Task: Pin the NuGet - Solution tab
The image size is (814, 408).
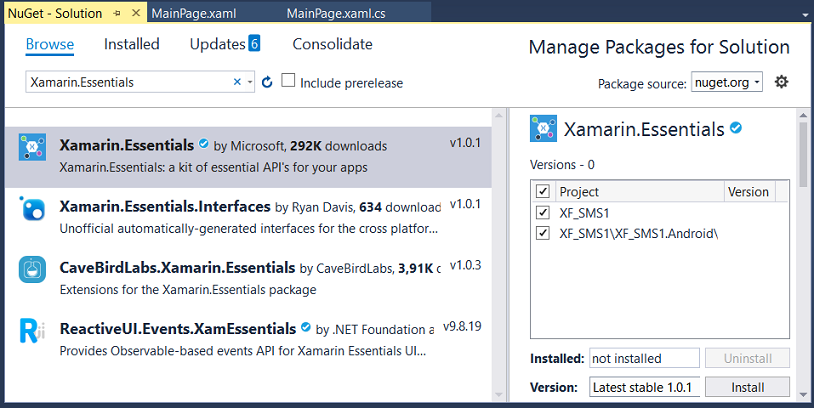Action: pyautogui.click(x=117, y=13)
